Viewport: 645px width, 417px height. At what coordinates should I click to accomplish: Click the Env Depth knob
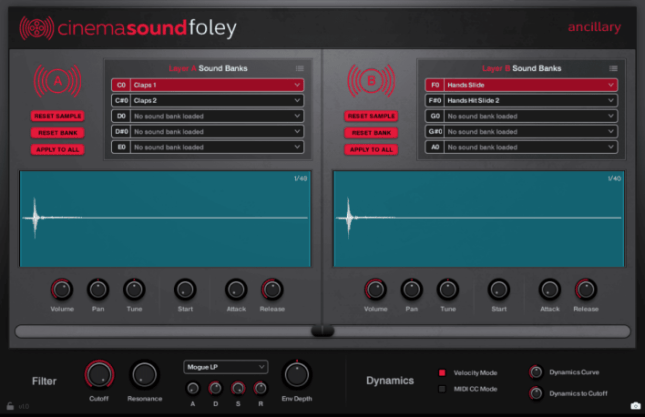(x=297, y=375)
